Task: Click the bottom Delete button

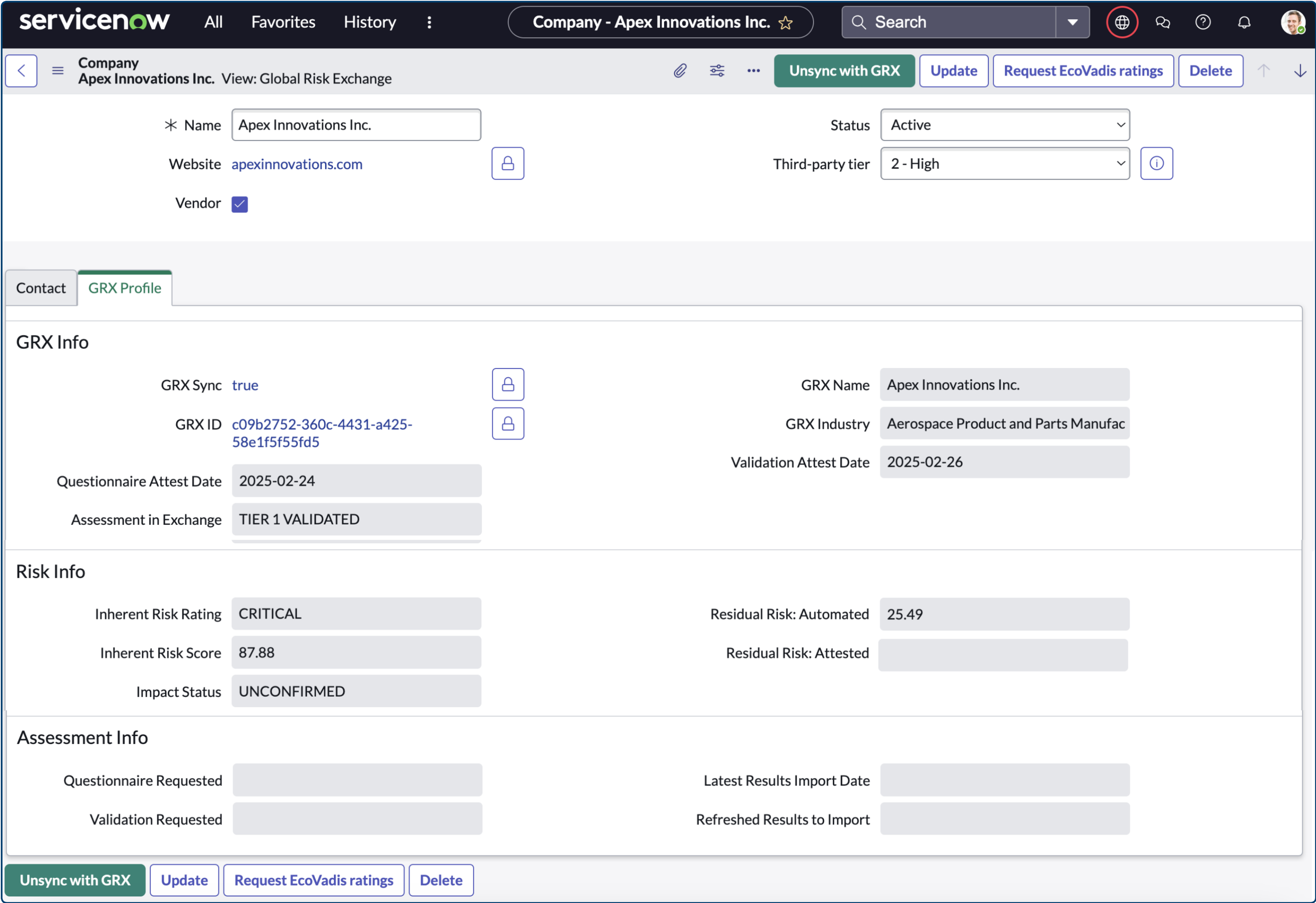Action: [441, 880]
